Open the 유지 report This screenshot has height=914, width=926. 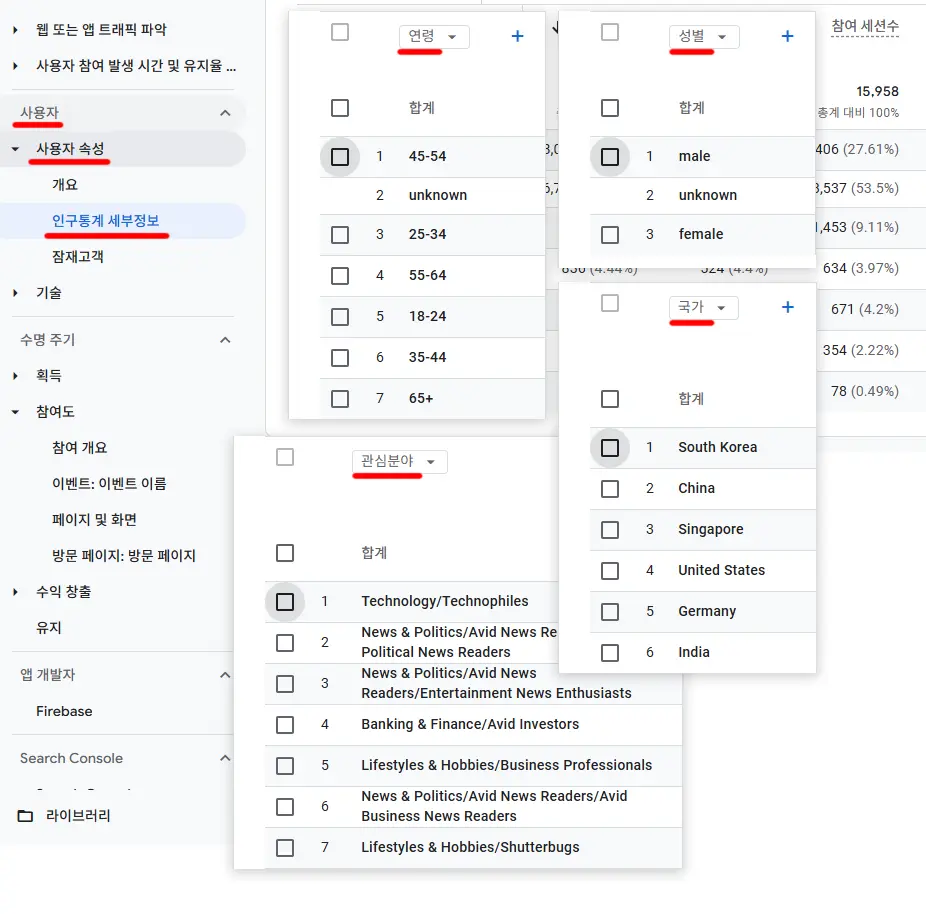coord(49,628)
